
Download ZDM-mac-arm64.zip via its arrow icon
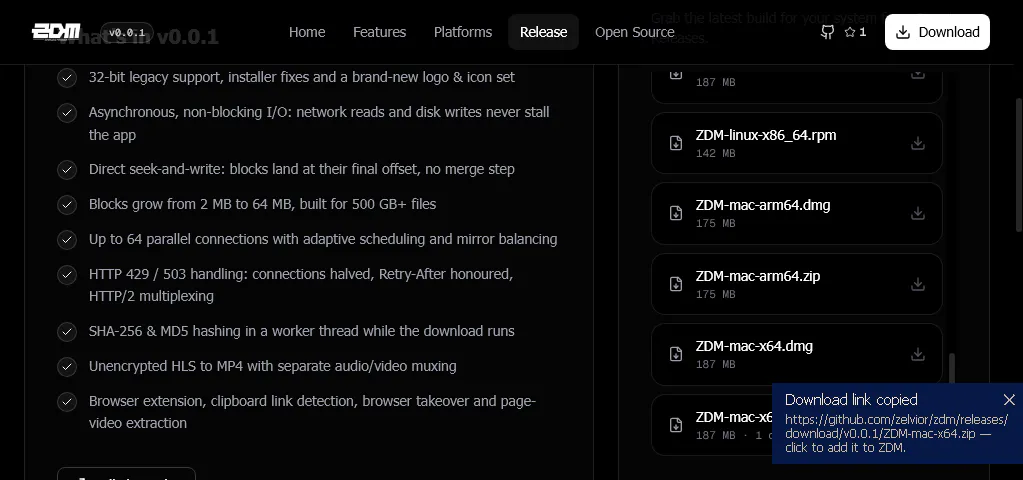point(918,284)
